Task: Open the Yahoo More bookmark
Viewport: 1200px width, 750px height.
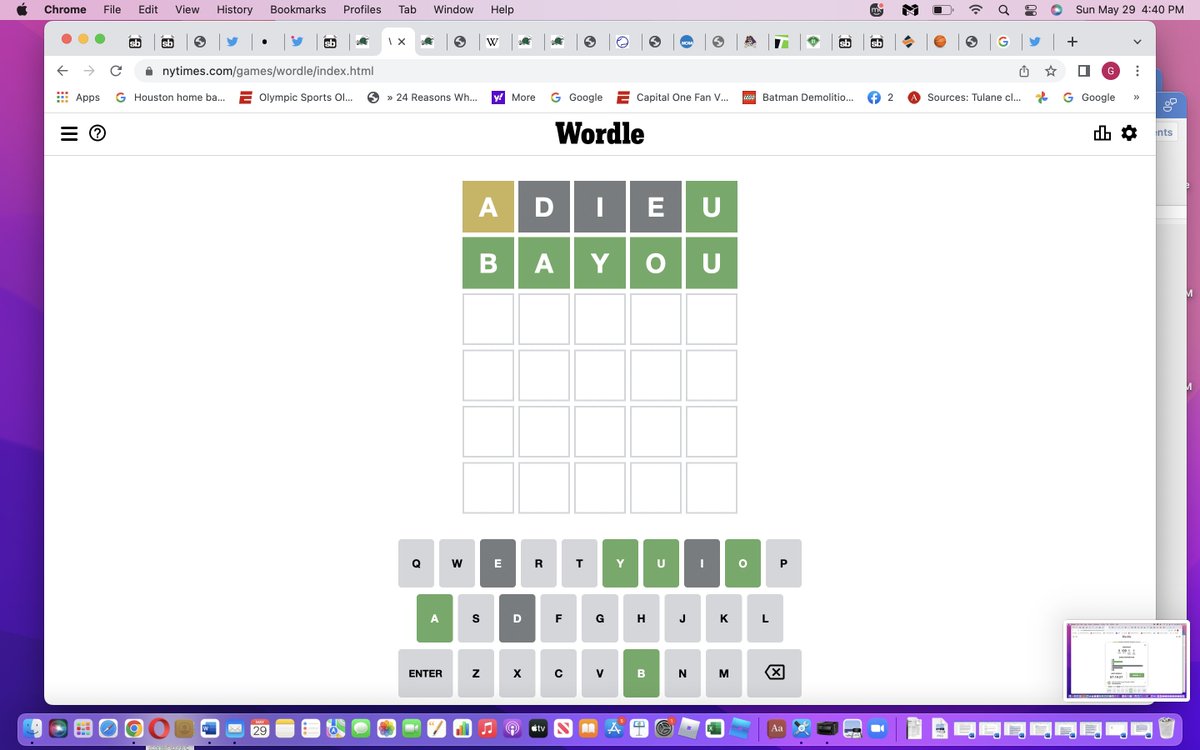Action: coord(514,97)
